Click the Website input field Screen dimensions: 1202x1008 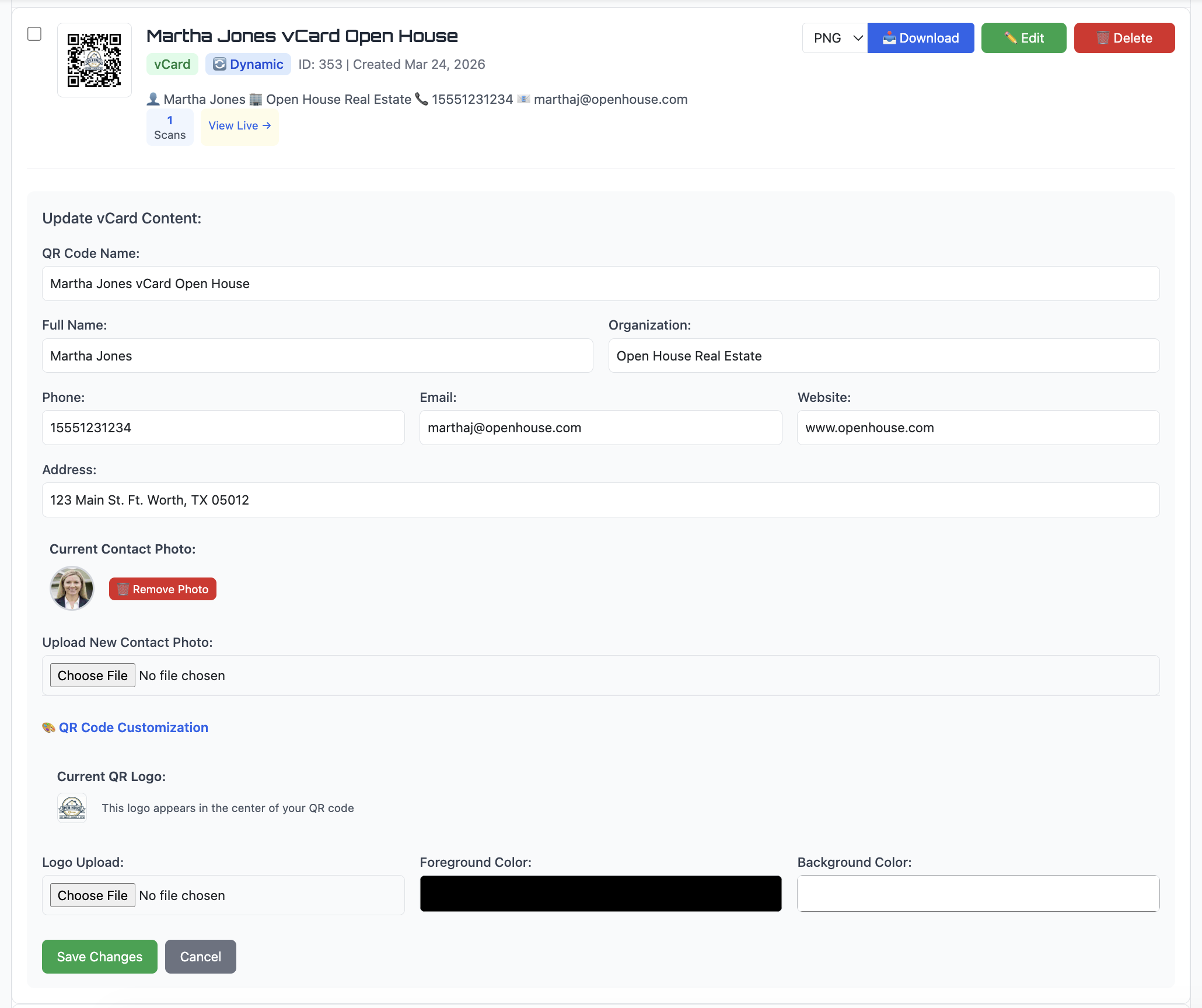pyautogui.click(x=978, y=428)
